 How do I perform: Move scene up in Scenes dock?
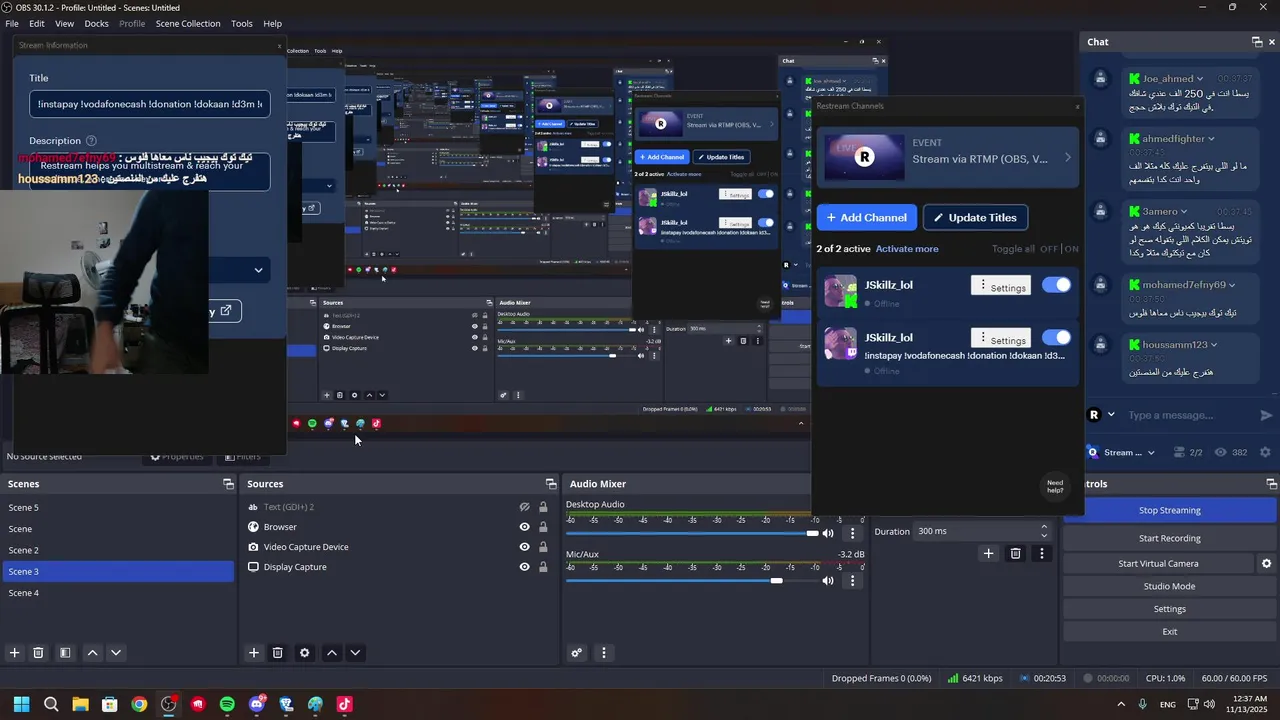pyautogui.click(x=92, y=653)
